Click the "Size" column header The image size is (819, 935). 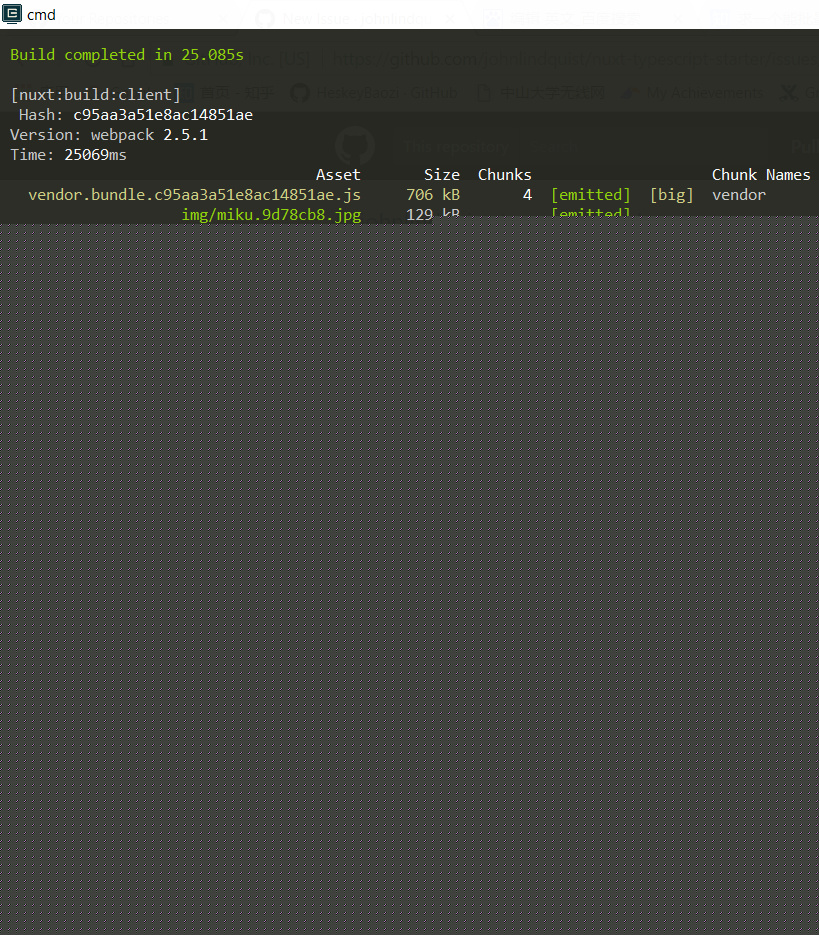442,175
